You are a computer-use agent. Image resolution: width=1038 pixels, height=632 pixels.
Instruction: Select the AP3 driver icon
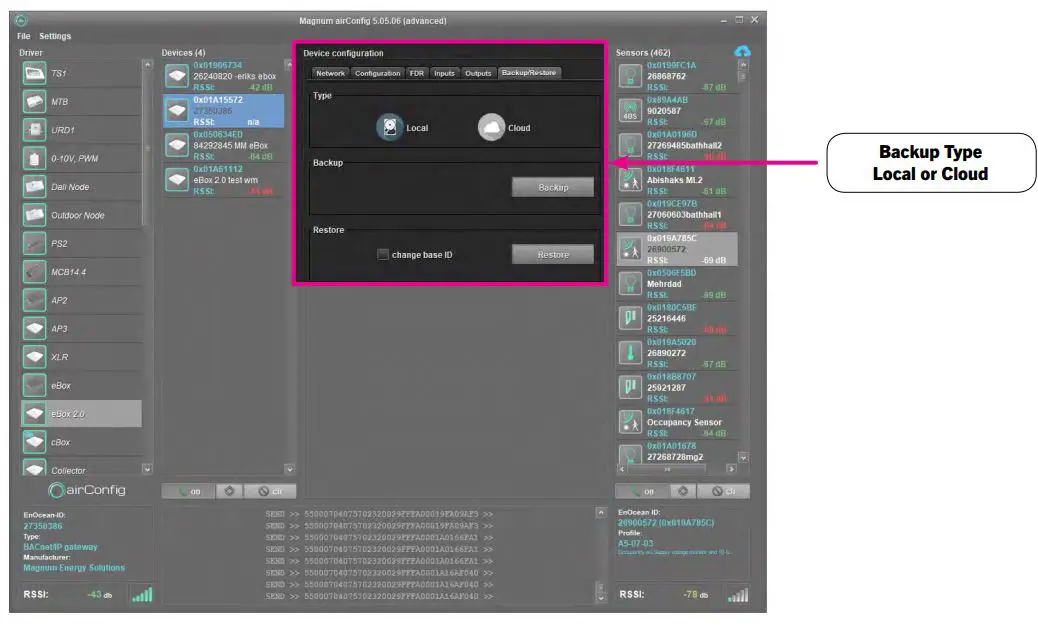coord(34,328)
